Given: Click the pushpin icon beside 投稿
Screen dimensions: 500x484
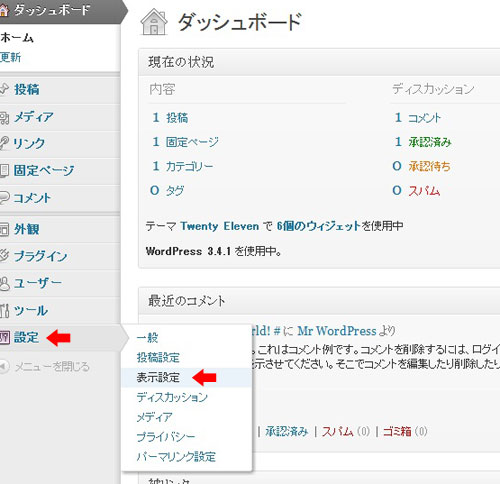Looking at the screenshot, I should 4,89.
